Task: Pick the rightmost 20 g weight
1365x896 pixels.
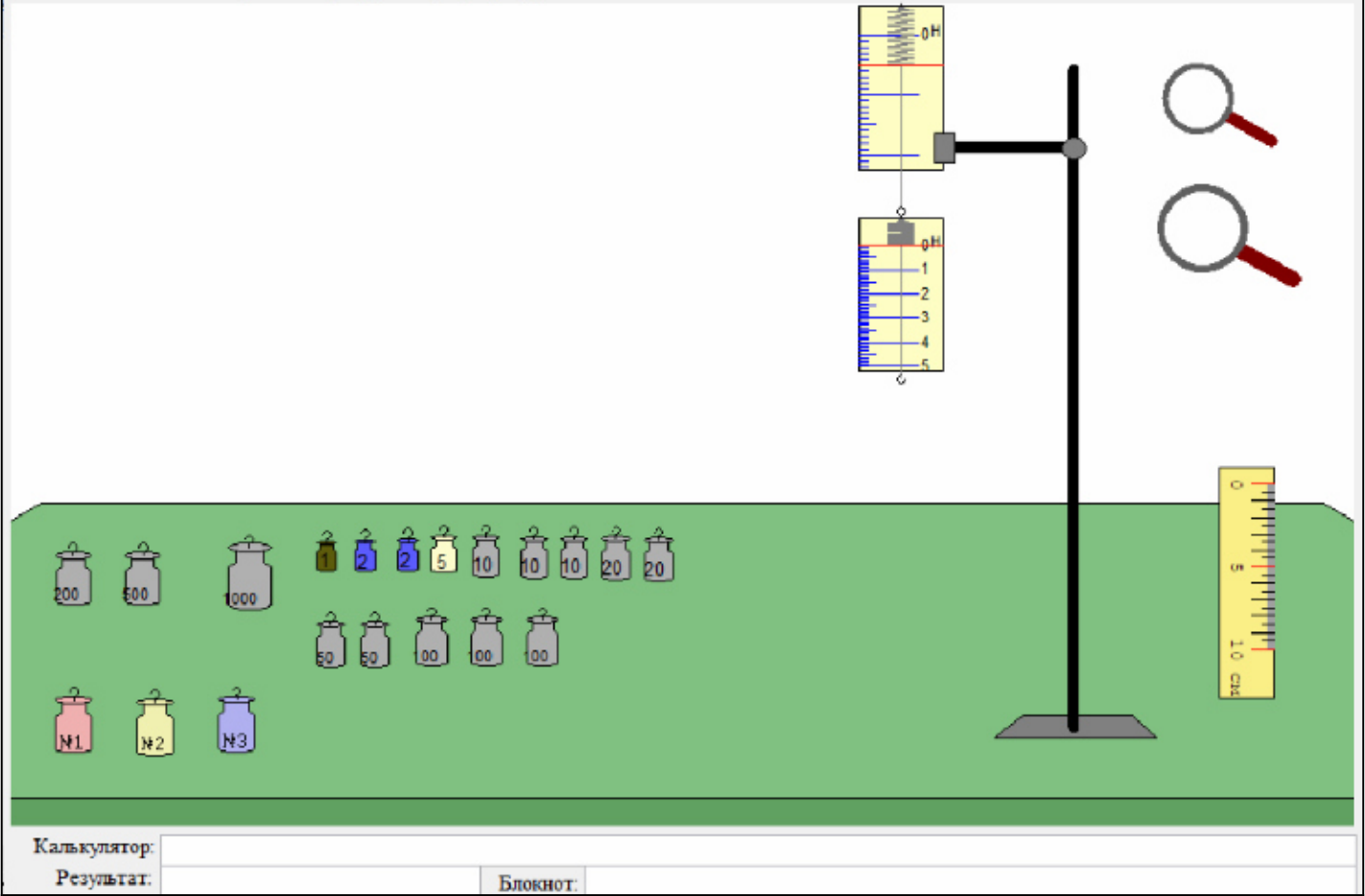Action: click(x=658, y=554)
